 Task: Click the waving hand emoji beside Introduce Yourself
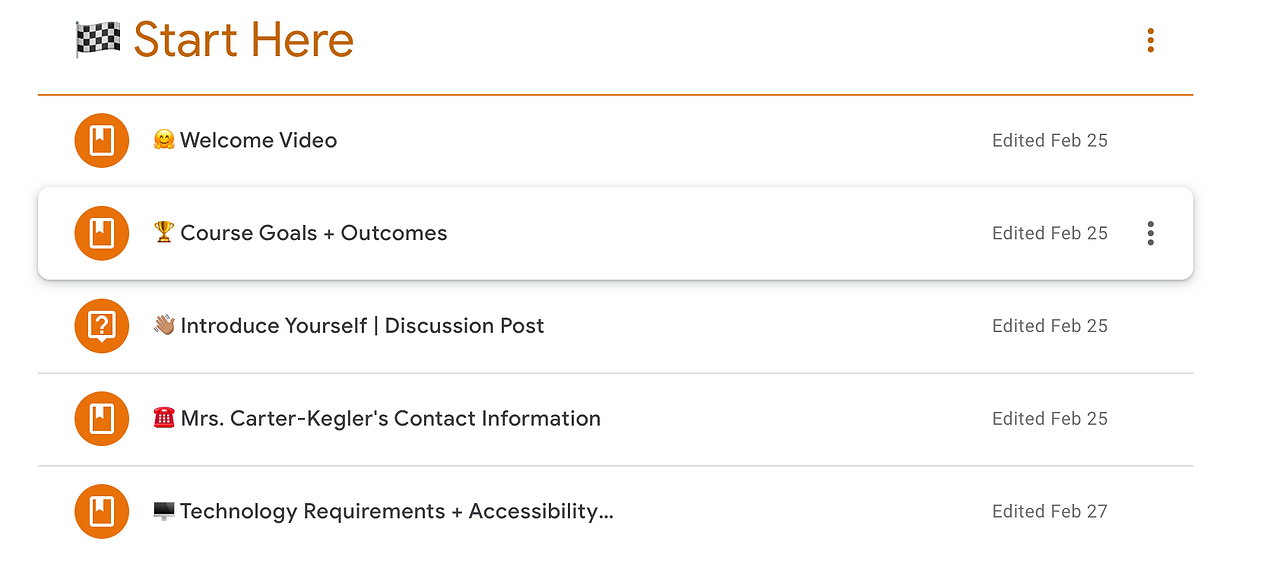click(x=164, y=325)
